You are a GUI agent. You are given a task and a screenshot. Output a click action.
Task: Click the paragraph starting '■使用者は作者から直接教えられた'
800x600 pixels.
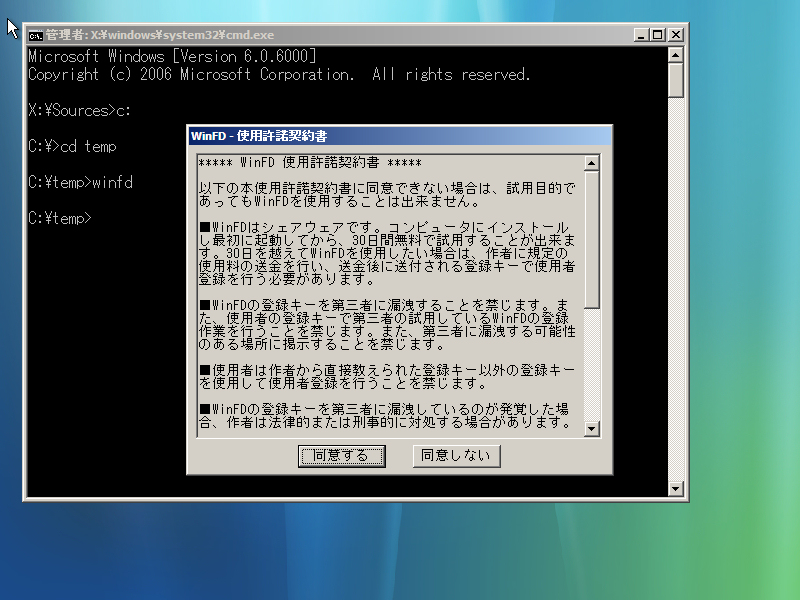[387, 376]
